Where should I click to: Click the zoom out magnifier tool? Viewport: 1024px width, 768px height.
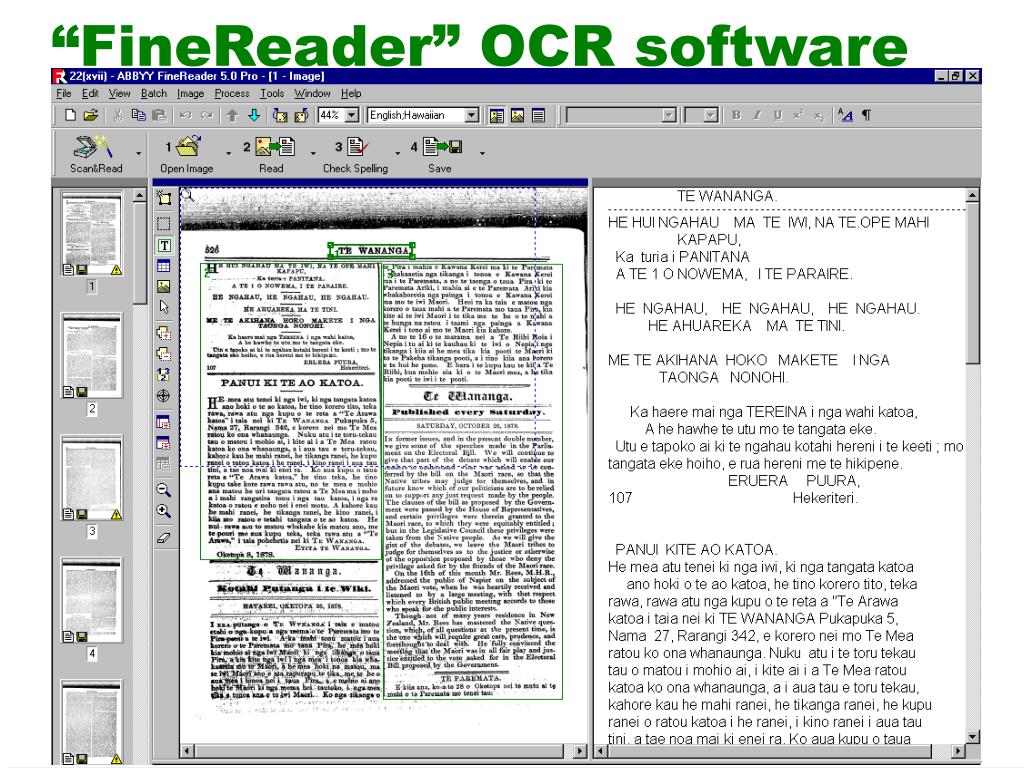pos(164,490)
